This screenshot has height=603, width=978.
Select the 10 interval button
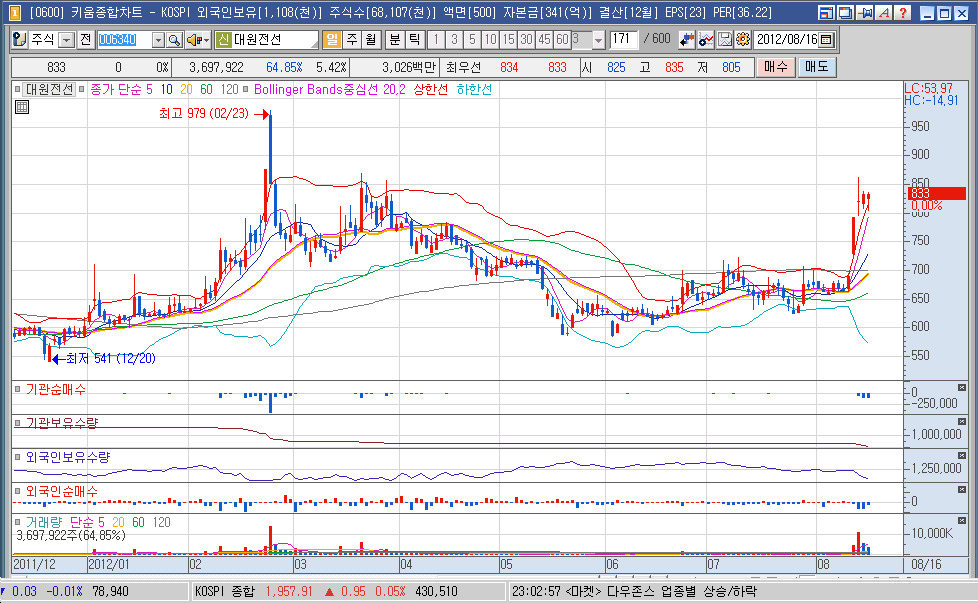click(490, 40)
